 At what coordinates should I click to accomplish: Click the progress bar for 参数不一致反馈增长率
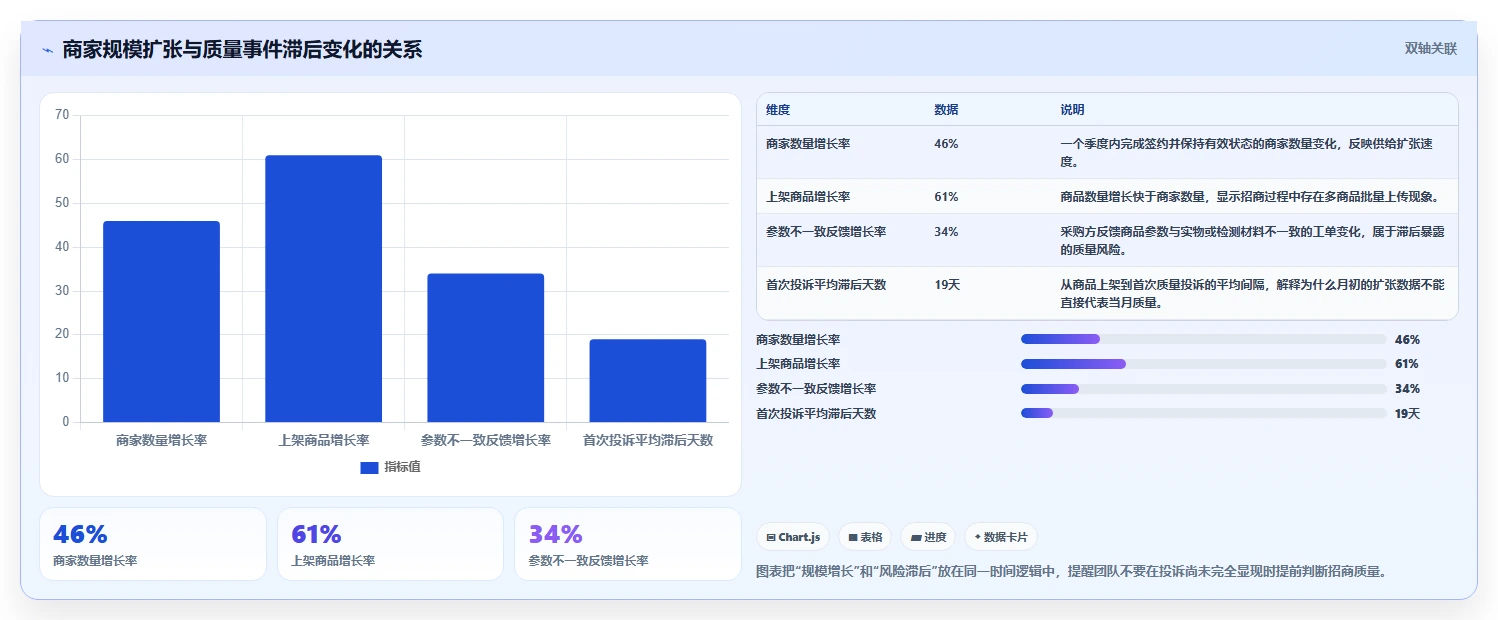[1203, 389]
